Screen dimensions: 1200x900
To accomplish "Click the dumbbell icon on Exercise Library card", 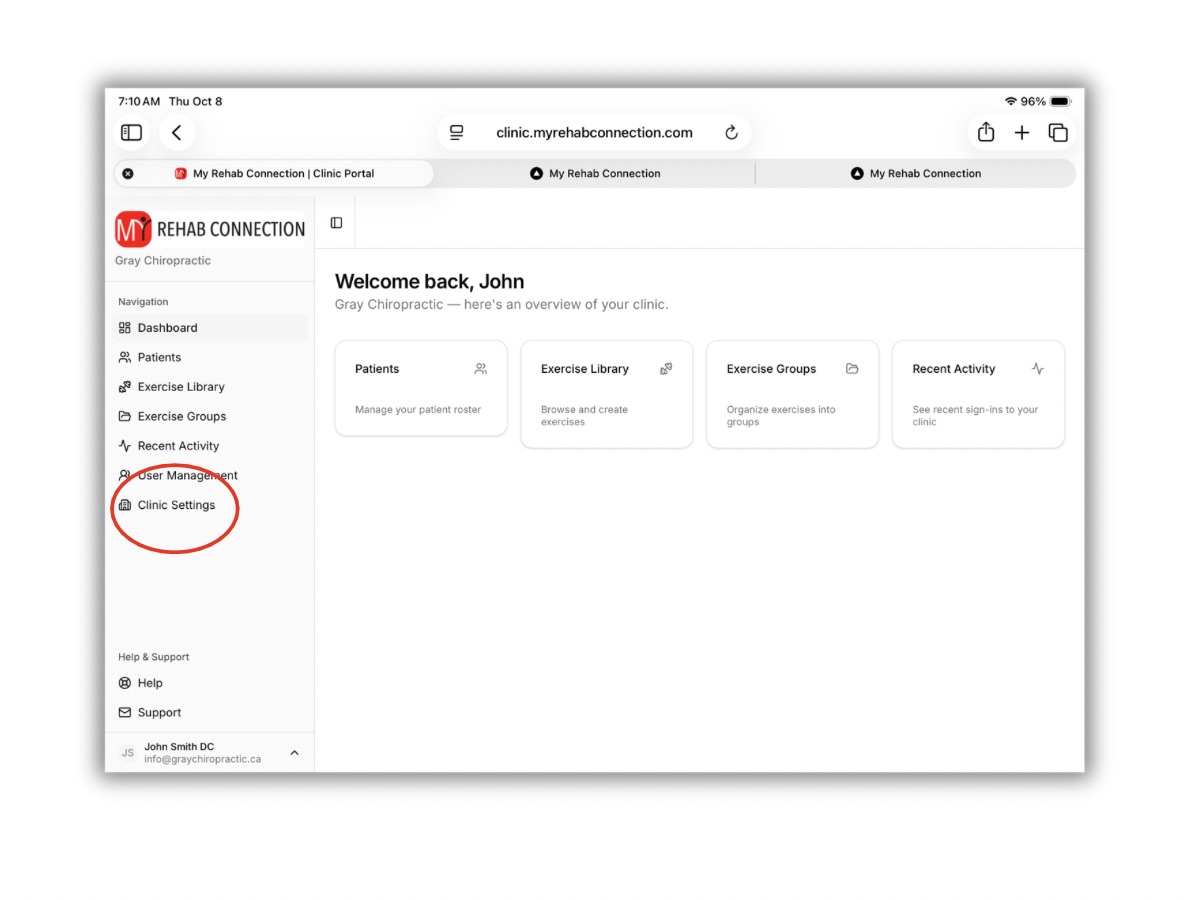I will click(x=666, y=369).
